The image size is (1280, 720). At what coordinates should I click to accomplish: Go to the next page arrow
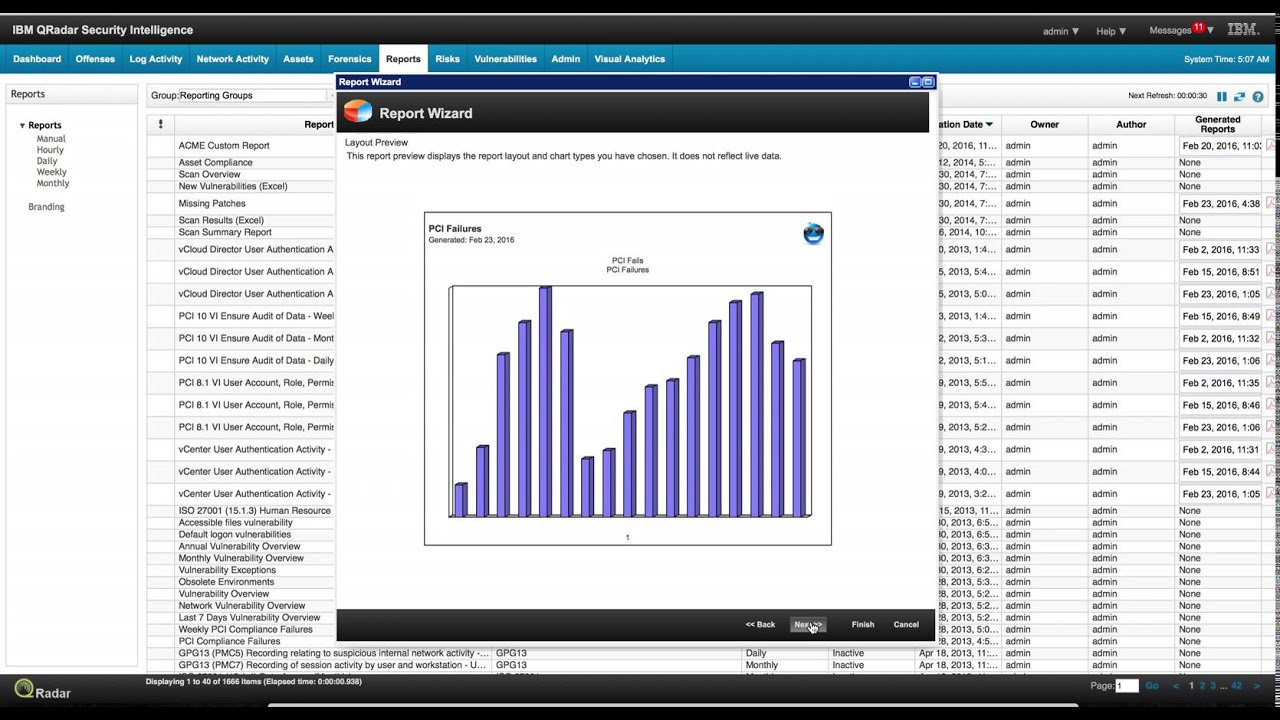pyautogui.click(x=1257, y=686)
